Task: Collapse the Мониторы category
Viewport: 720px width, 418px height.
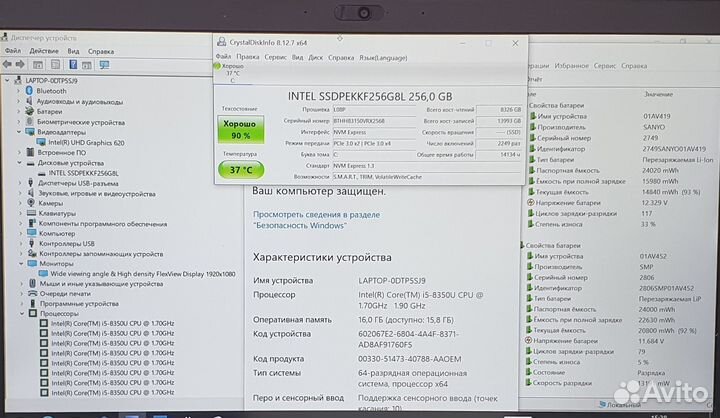Action: (21, 264)
